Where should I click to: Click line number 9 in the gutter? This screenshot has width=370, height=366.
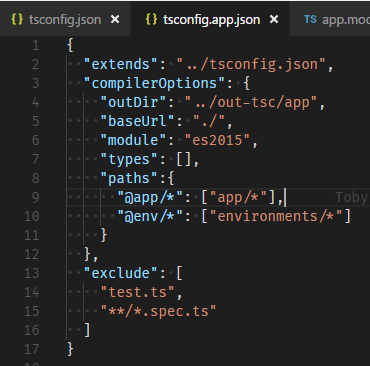pos(35,197)
